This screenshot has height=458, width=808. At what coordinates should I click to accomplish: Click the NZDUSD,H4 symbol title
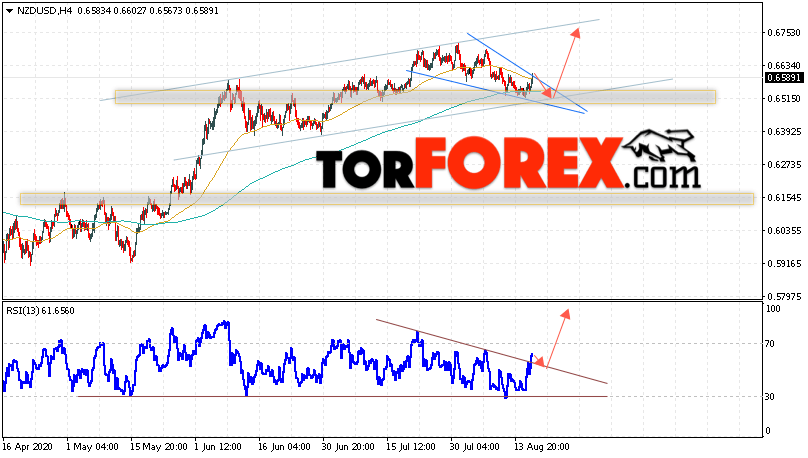coord(45,11)
